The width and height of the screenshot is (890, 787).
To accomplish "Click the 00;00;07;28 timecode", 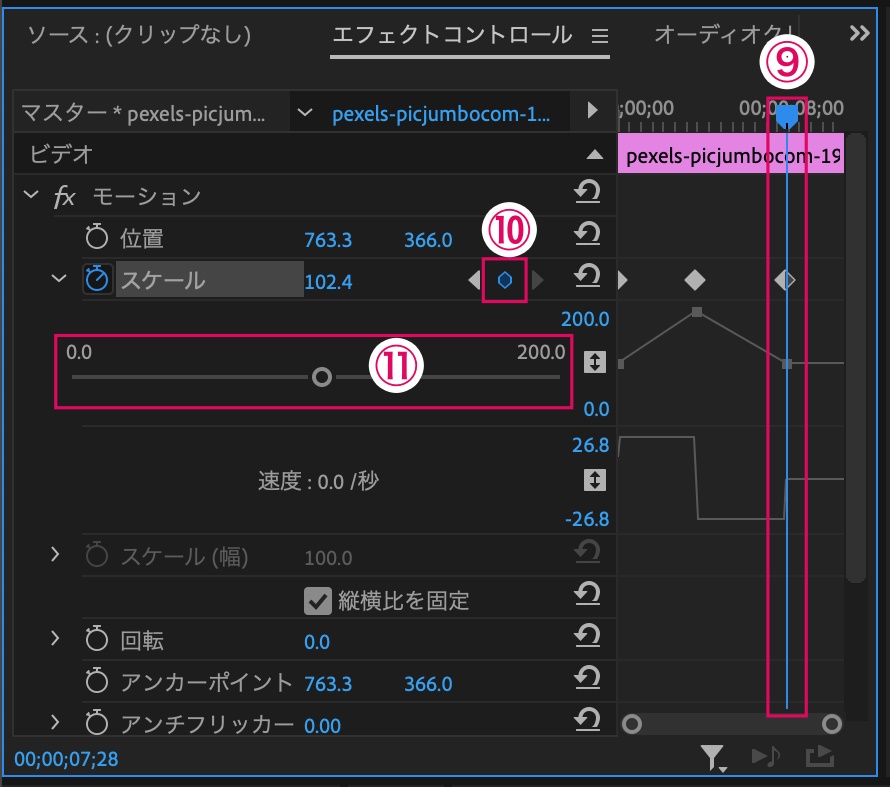I will [x=66, y=759].
